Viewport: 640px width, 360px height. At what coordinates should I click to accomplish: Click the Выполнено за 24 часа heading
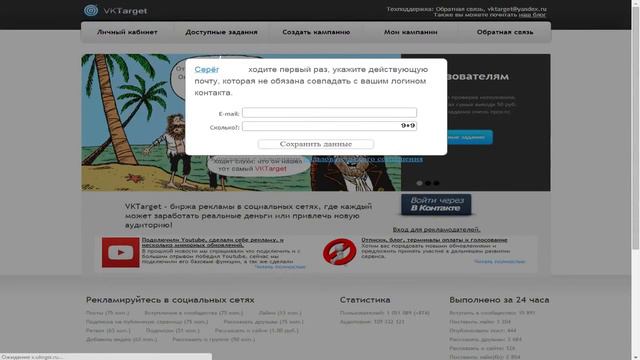(499, 300)
